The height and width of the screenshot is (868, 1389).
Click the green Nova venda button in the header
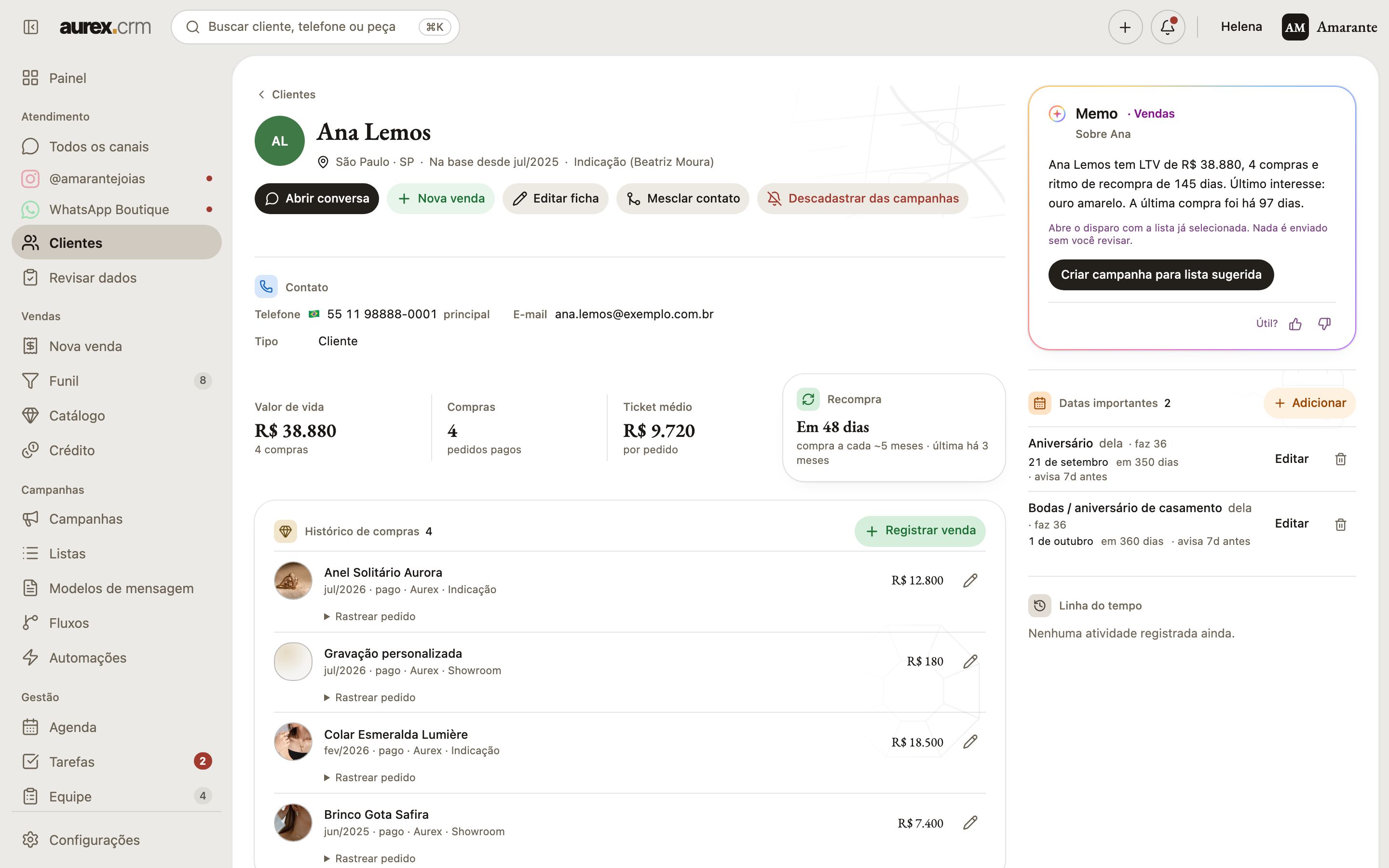(x=441, y=199)
